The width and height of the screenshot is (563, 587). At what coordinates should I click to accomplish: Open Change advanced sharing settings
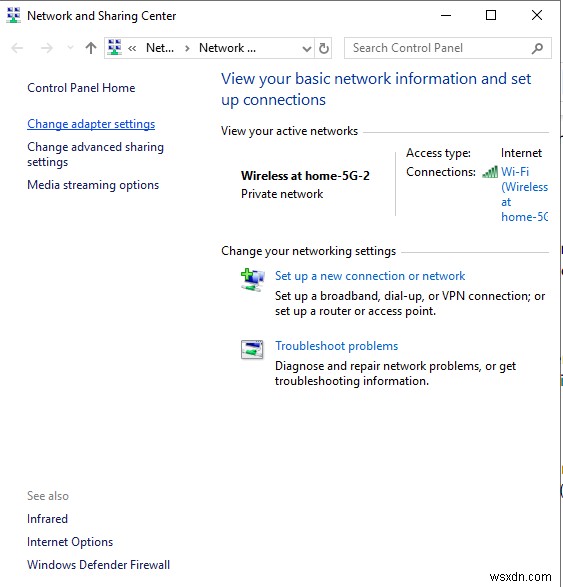95,154
